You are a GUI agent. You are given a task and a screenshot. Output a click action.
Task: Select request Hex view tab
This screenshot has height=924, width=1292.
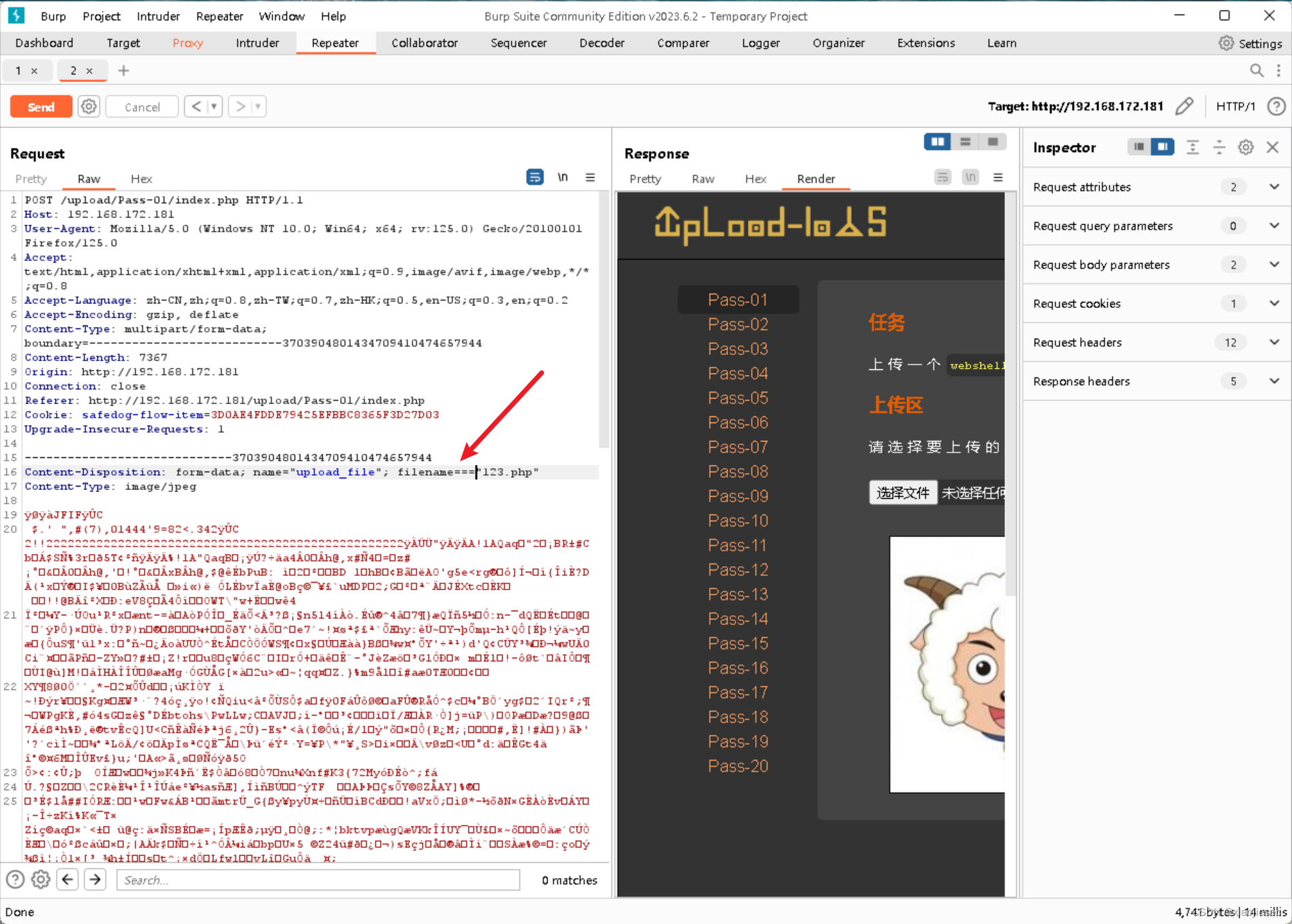(x=141, y=179)
